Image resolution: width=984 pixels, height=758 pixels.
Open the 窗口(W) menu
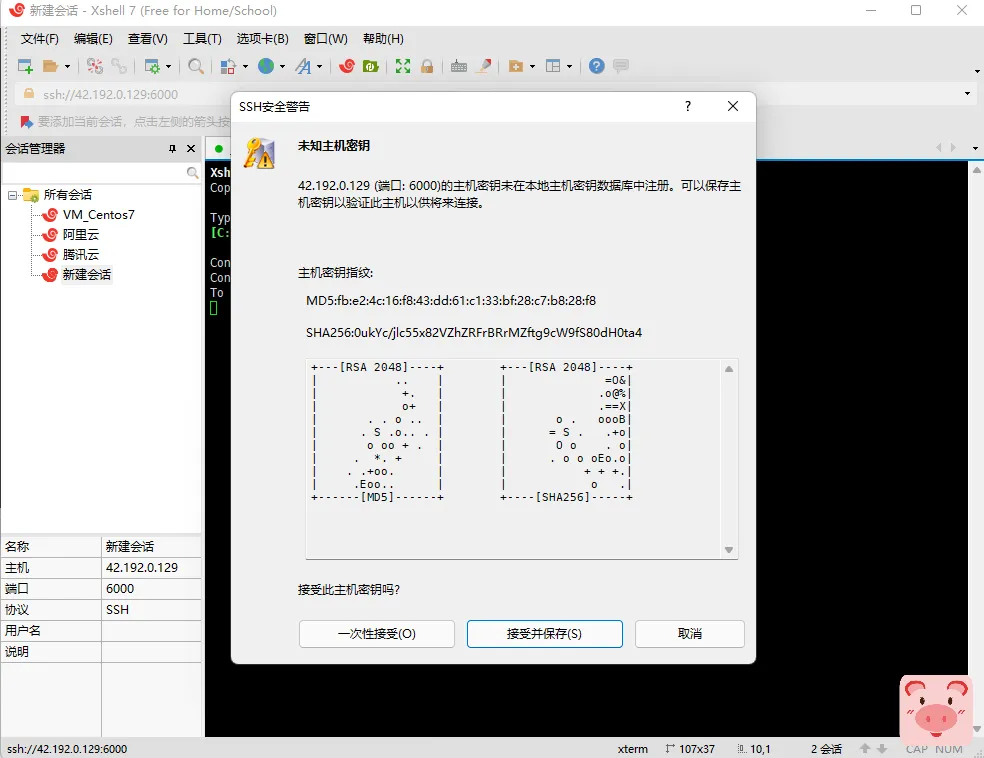325,39
